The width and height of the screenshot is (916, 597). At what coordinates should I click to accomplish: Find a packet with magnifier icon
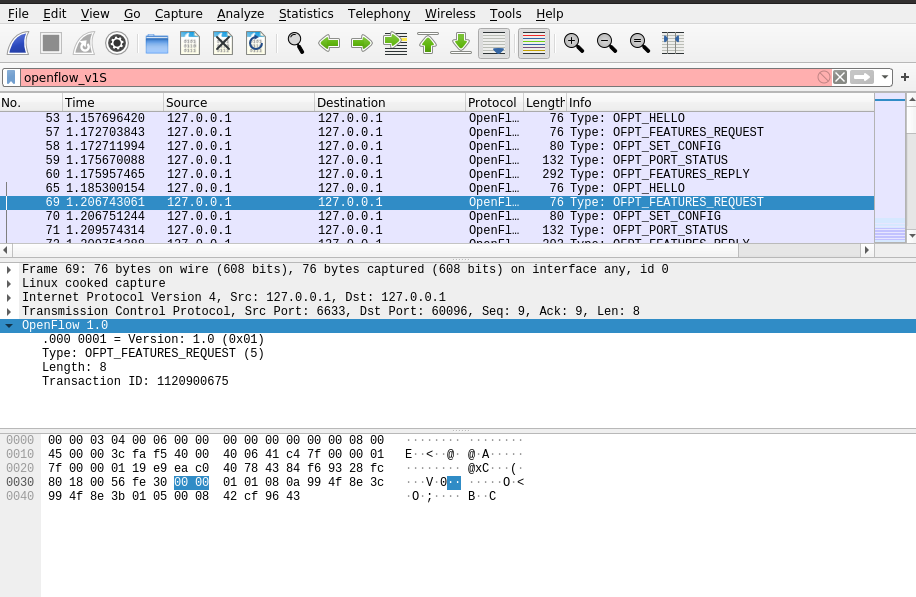(x=296, y=43)
